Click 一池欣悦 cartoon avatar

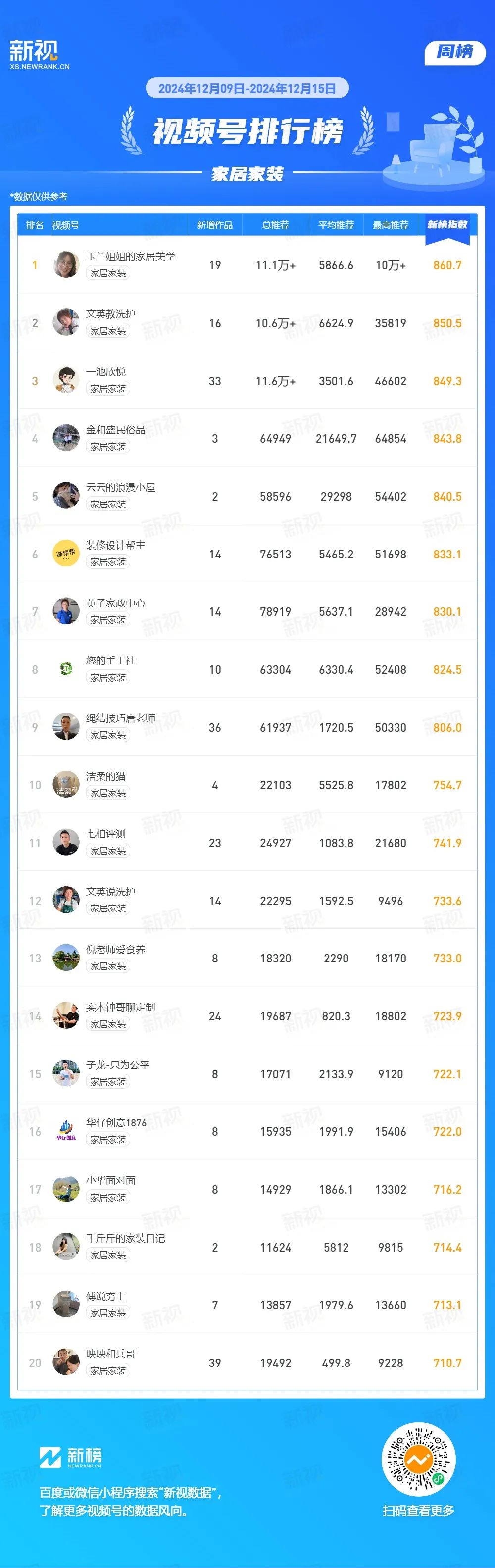[x=66, y=380]
